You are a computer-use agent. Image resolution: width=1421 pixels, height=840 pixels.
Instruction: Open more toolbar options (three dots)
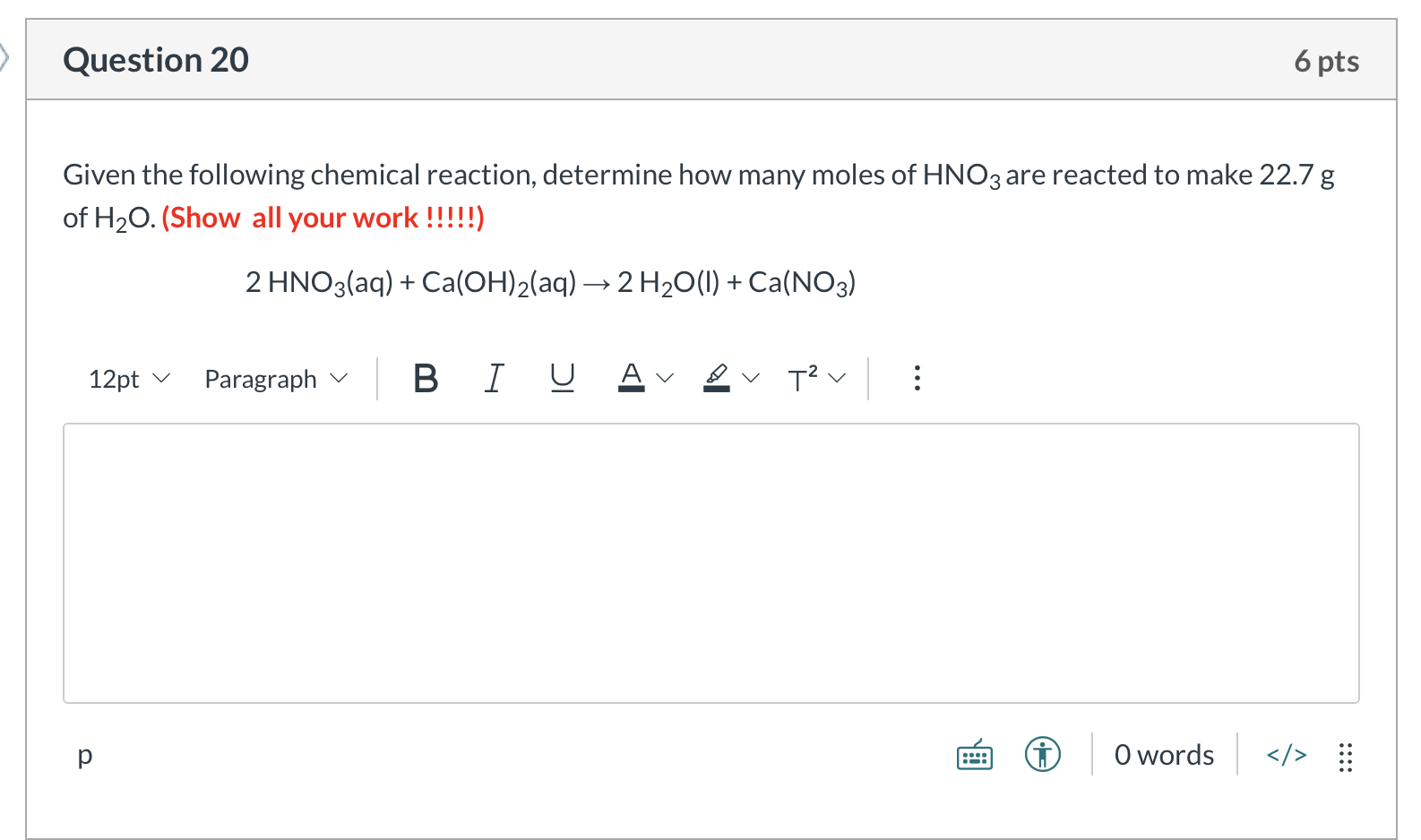click(x=916, y=378)
